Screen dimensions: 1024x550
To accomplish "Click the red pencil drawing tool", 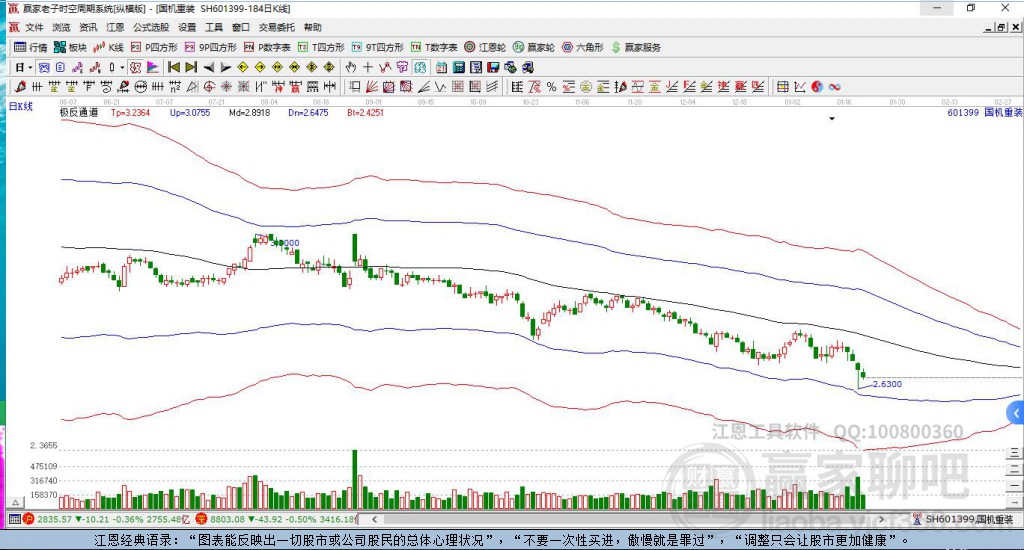I will click(20, 87).
